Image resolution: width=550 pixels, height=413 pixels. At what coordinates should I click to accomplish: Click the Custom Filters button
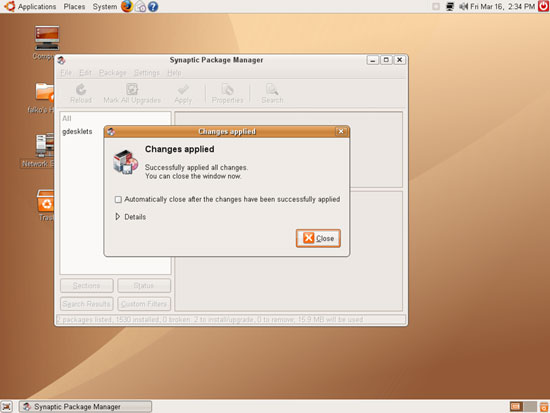[144, 304]
